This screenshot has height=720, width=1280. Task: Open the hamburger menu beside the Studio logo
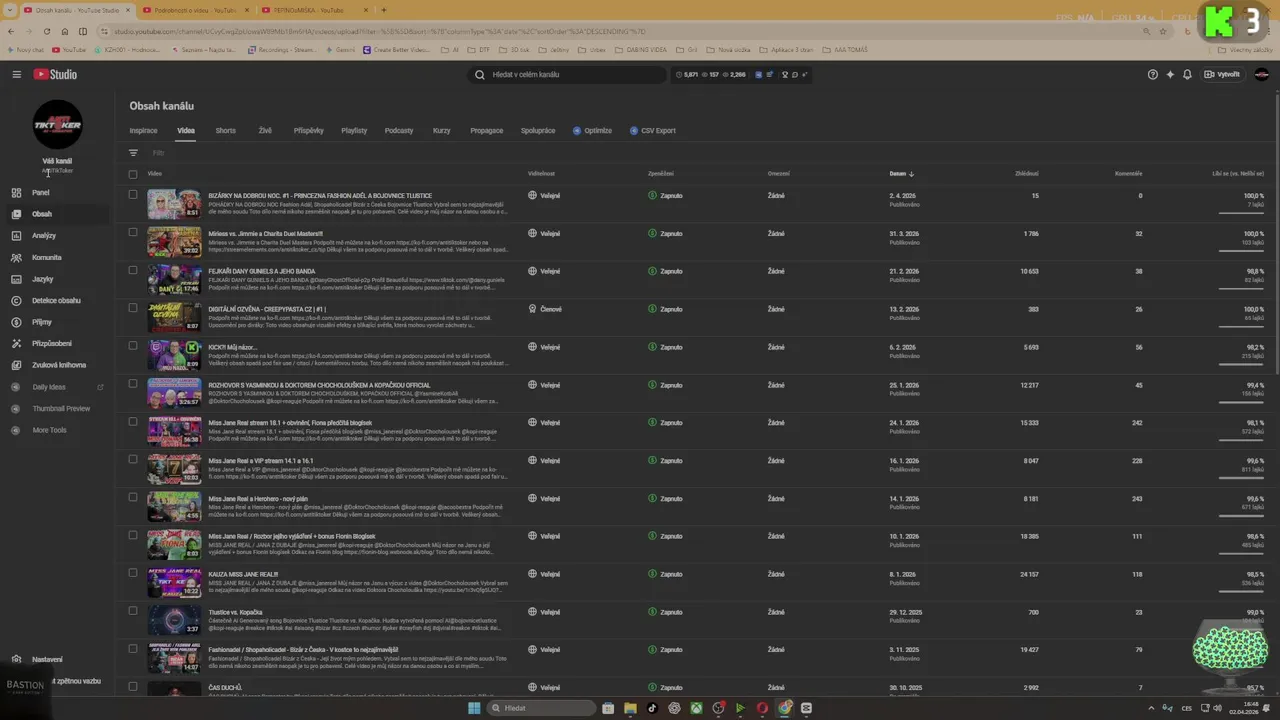16,74
